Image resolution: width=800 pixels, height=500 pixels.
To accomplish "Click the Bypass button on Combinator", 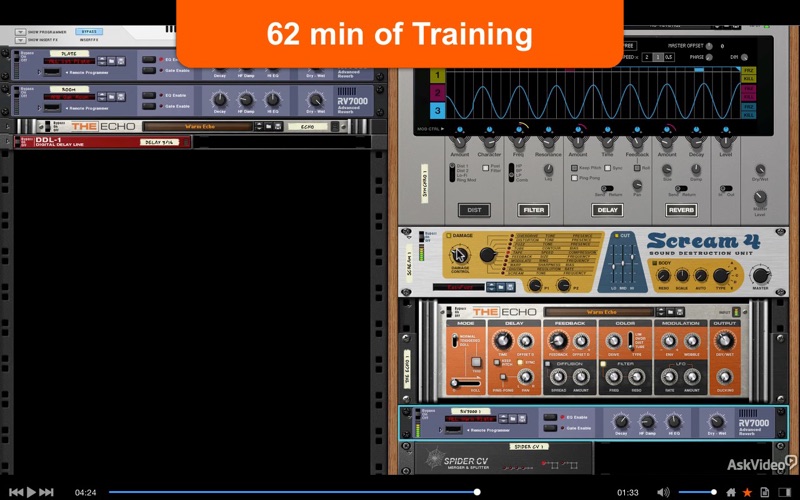I will 89,32.
